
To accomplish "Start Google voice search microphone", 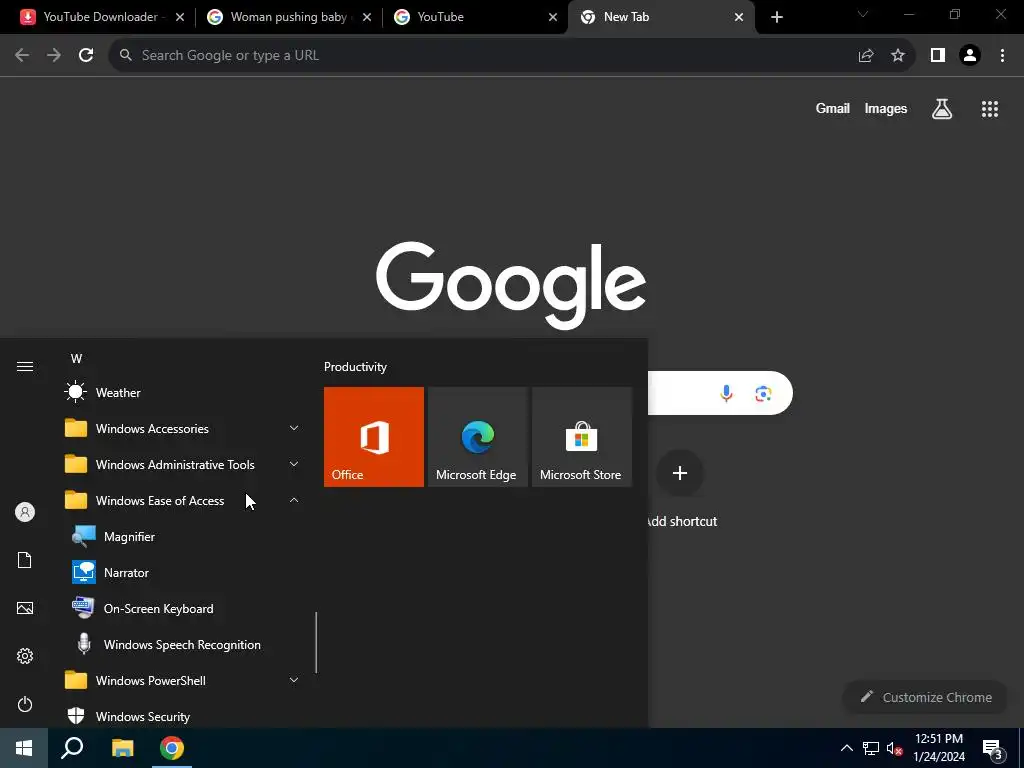I will [726, 393].
